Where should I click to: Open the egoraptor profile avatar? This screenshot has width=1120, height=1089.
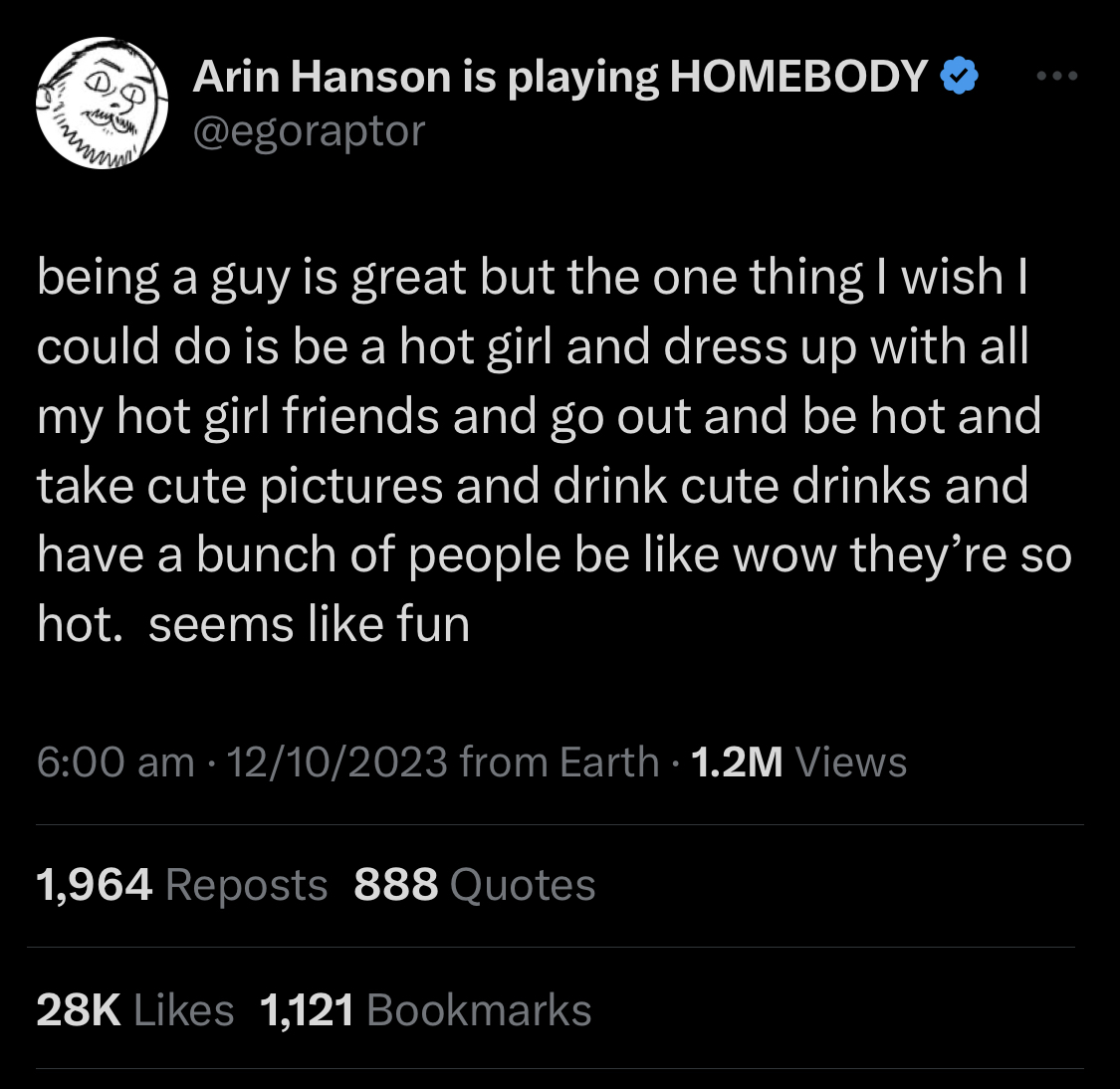[x=103, y=104]
